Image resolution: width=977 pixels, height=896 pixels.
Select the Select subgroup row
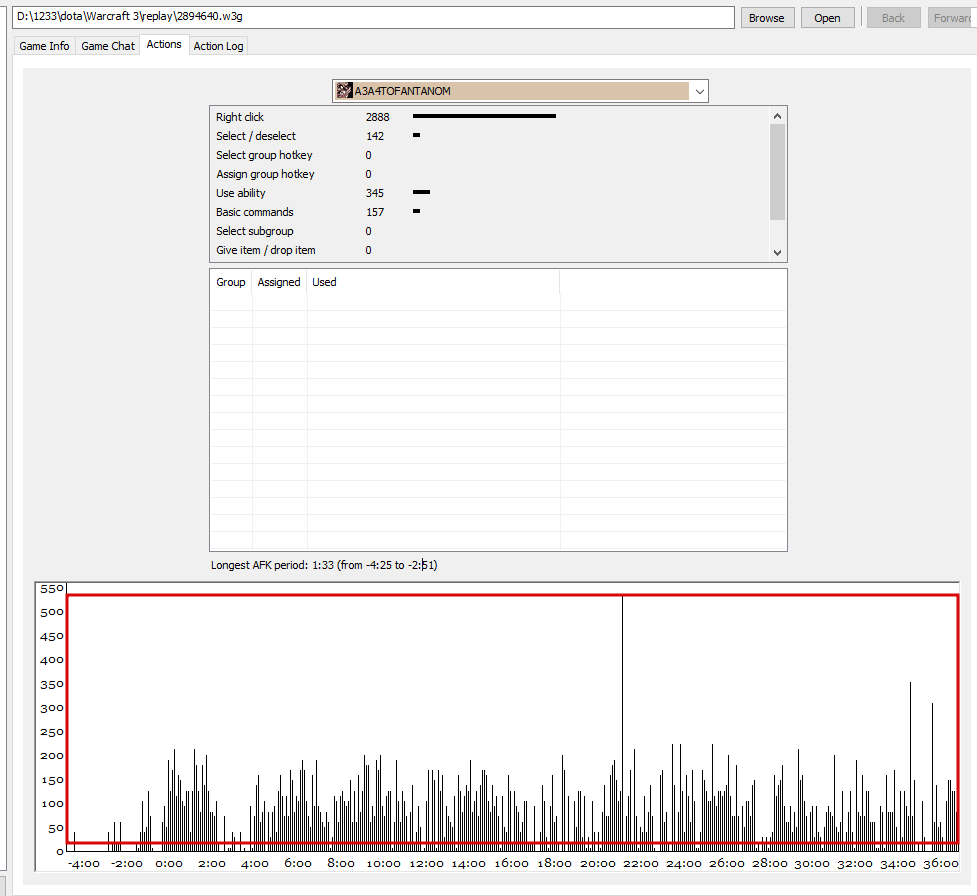pos(489,231)
